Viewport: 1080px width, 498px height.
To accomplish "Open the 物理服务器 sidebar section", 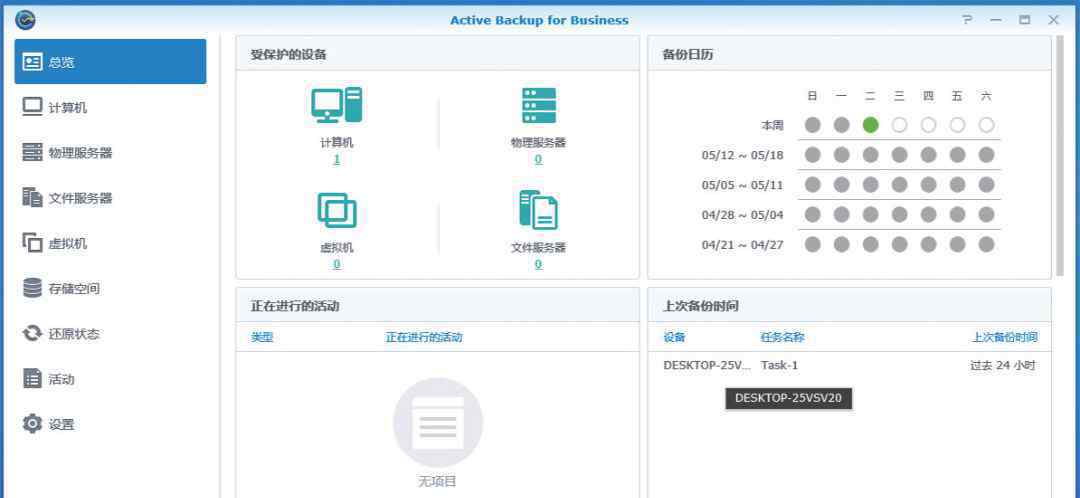I will coord(80,153).
